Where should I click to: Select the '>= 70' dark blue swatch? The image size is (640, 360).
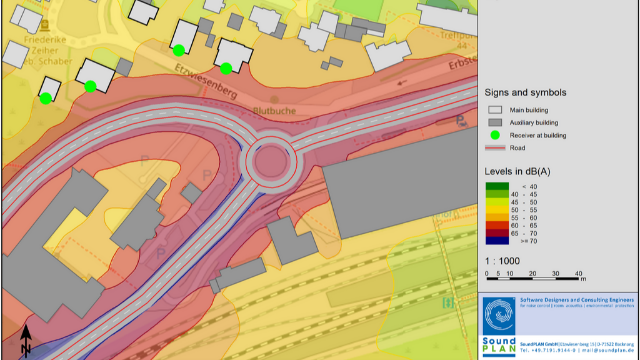(x=497, y=241)
